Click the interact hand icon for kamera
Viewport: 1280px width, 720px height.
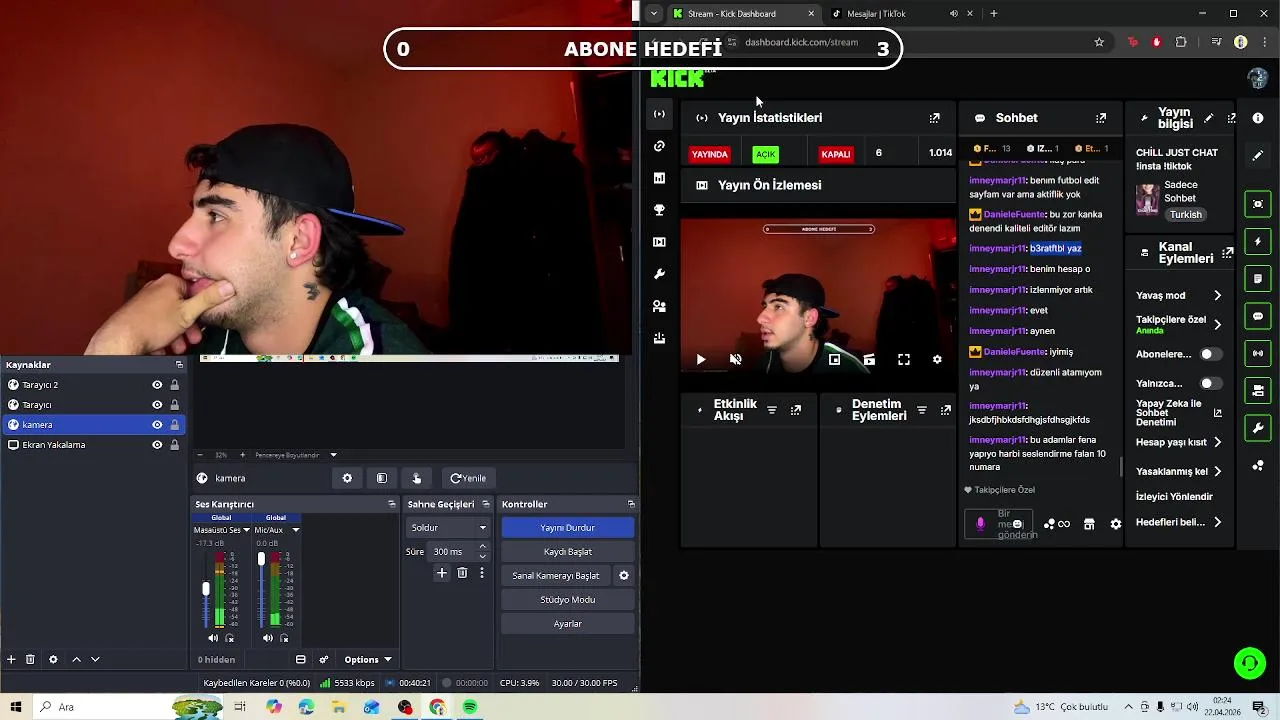[x=416, y=478]
